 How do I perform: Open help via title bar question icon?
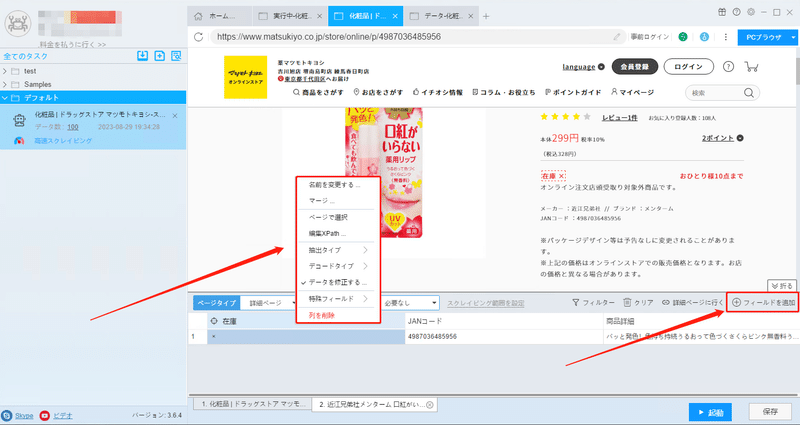pos(736,12)
